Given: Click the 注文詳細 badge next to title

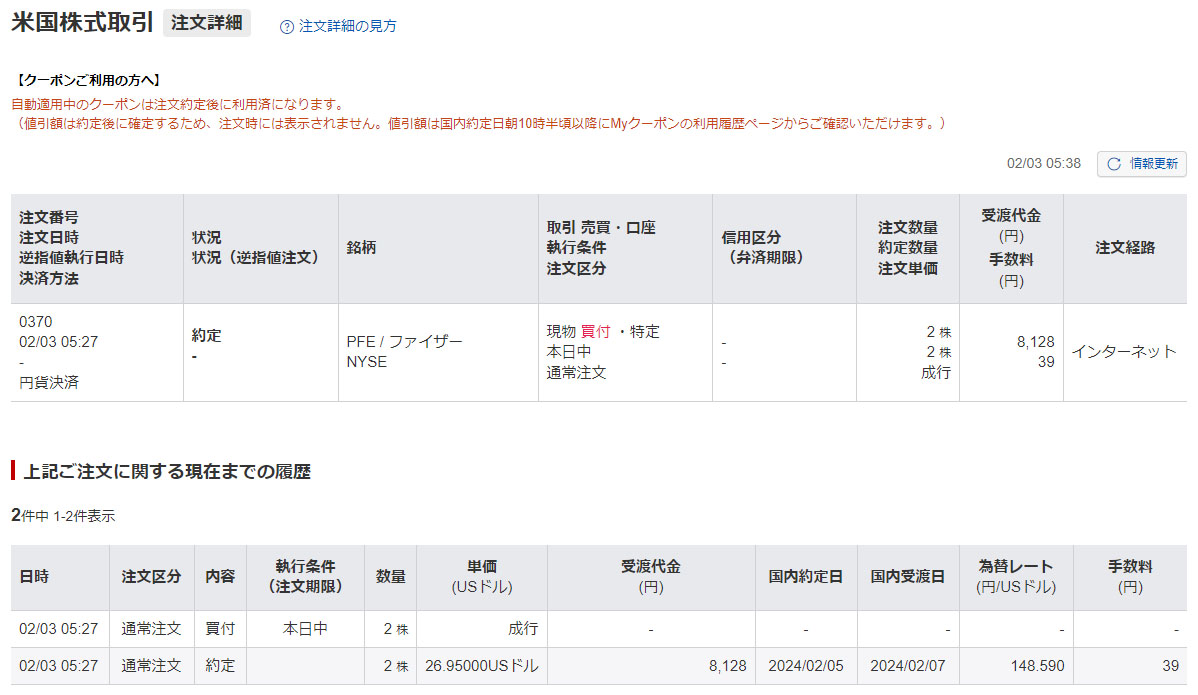Looking at the screenshot, I should [207, 23].
